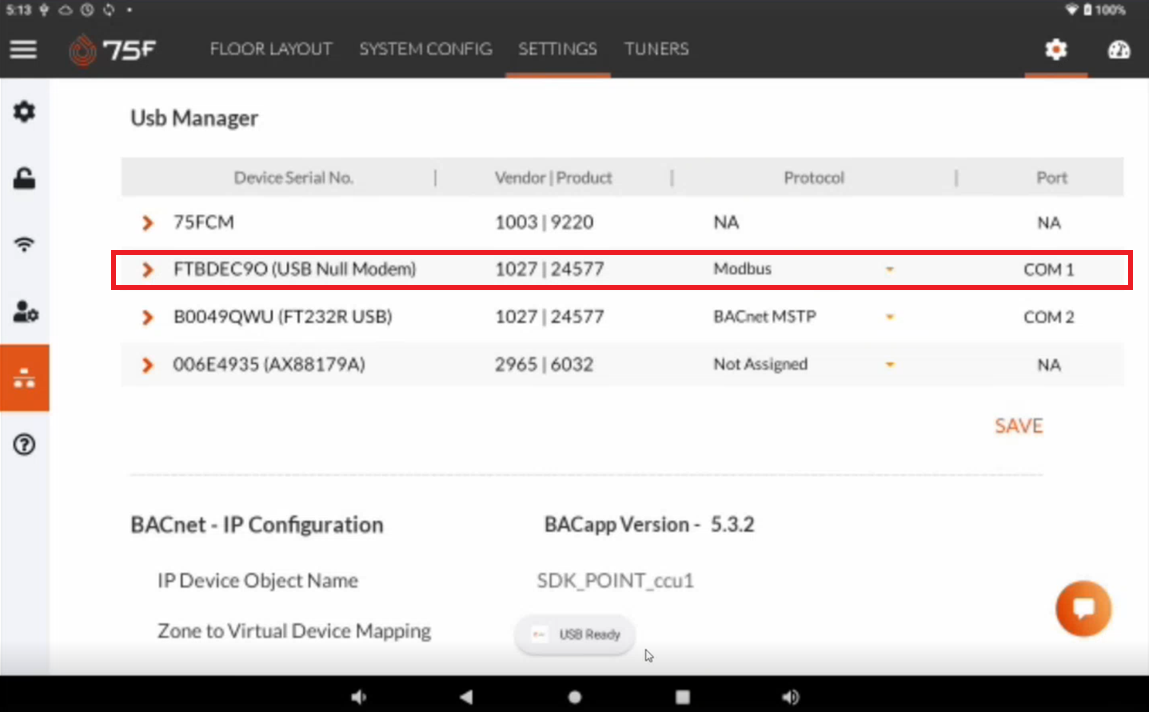The image size is (1153, 712).
Task: Tap the Android volume up button
Action: (790, 697)
